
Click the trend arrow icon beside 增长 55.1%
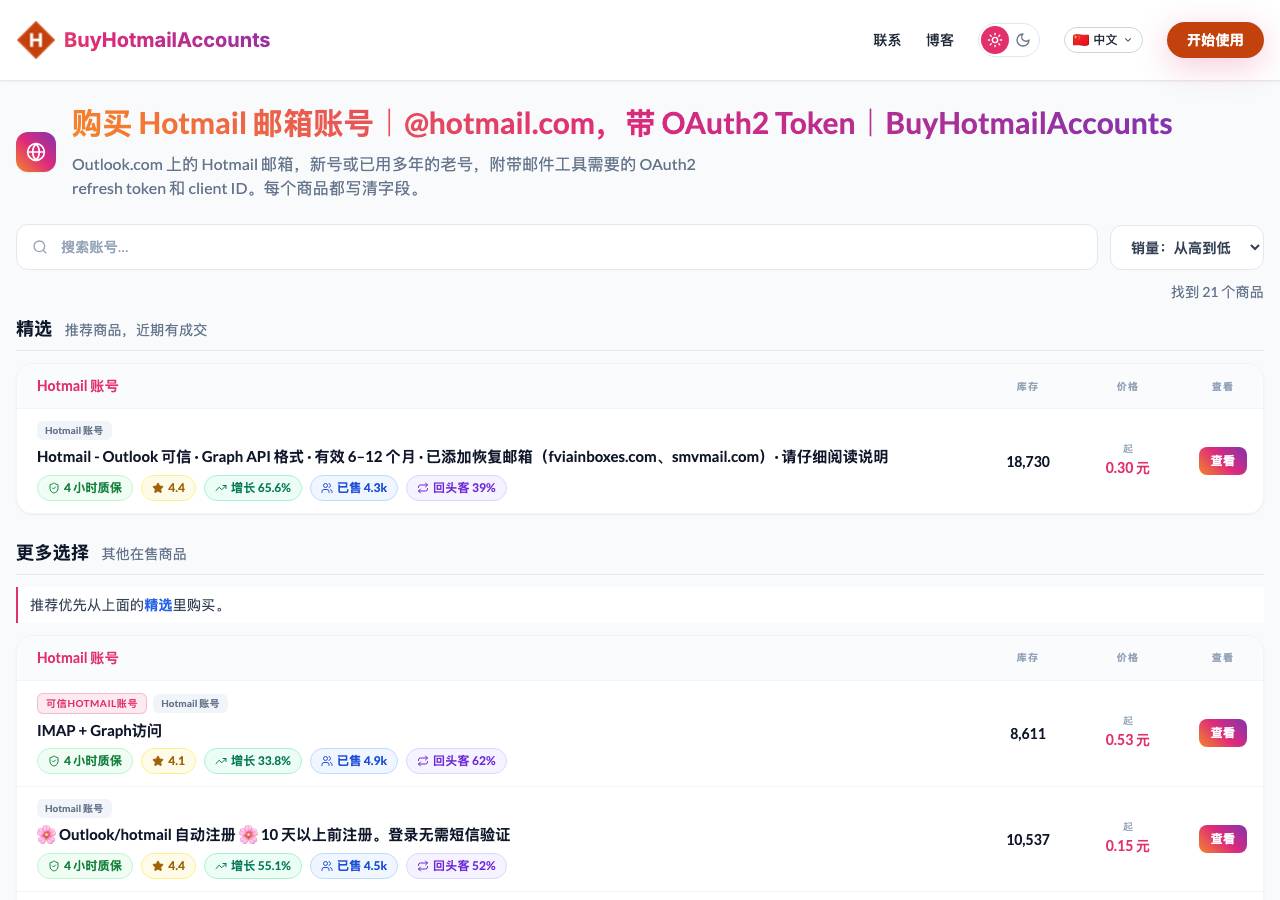(221, 866)
